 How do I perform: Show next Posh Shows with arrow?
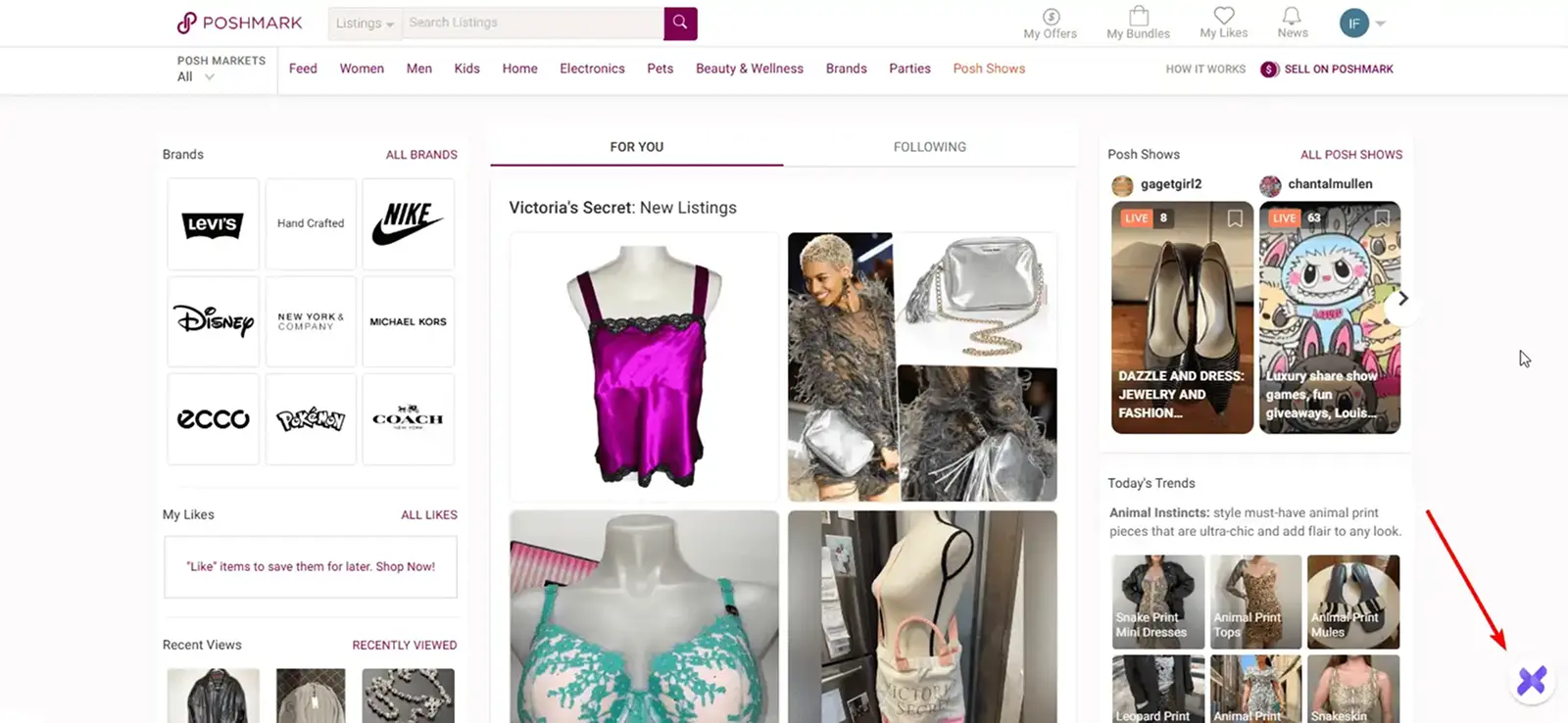1402,299
